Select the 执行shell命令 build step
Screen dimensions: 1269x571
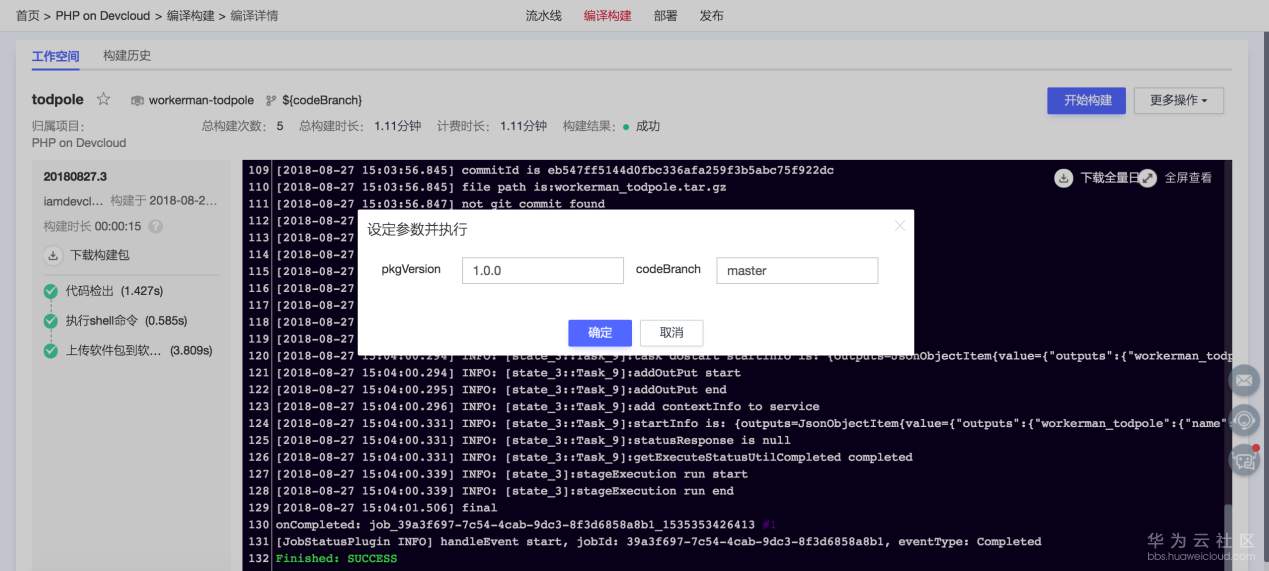[126, 321]
